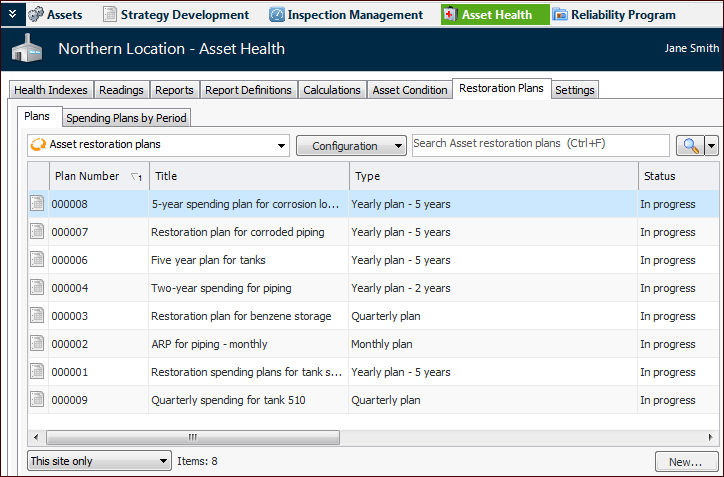
Task: Switch to the Health Indexes tab
Action: [x=51, y=90]
